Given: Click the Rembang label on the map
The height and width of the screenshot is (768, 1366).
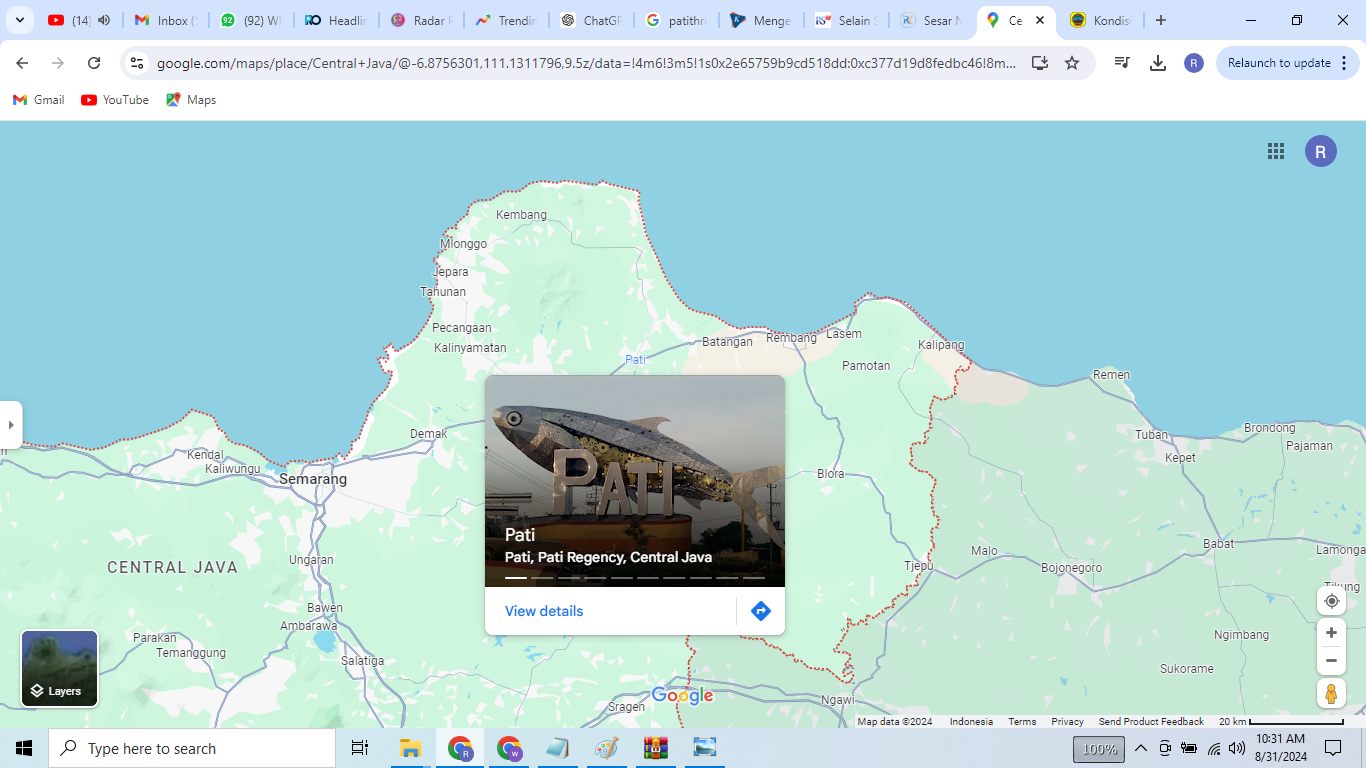Looking at the screenshot, I should click(792, 338).
